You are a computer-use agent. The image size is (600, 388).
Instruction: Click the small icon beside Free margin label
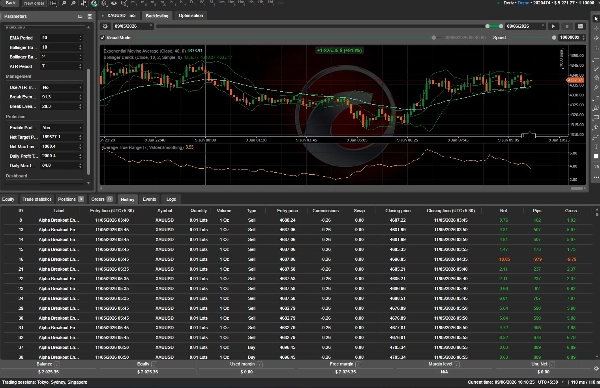click(x=357, y=364)
